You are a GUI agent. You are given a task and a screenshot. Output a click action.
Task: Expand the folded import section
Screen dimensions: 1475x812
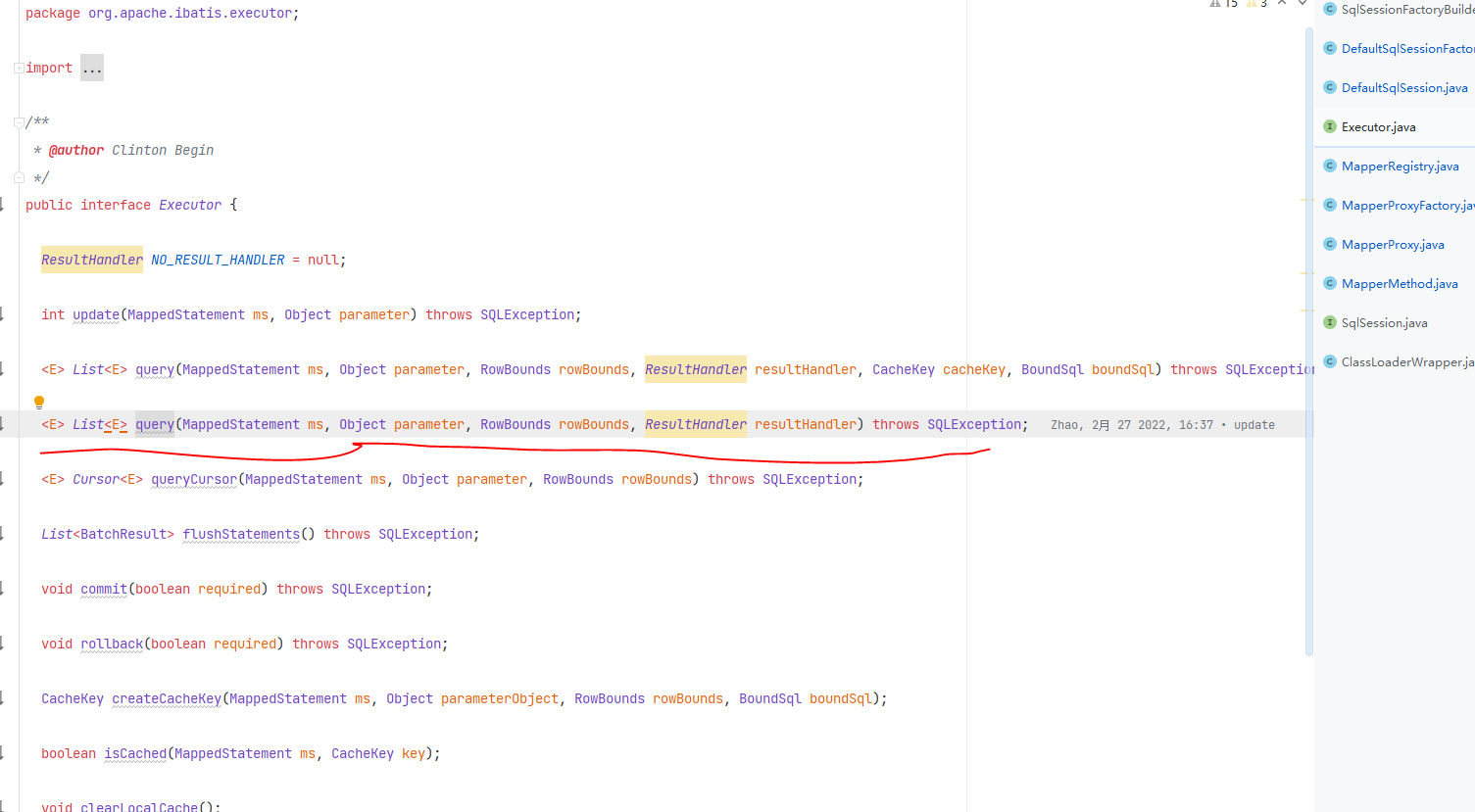tap(19, 68)
